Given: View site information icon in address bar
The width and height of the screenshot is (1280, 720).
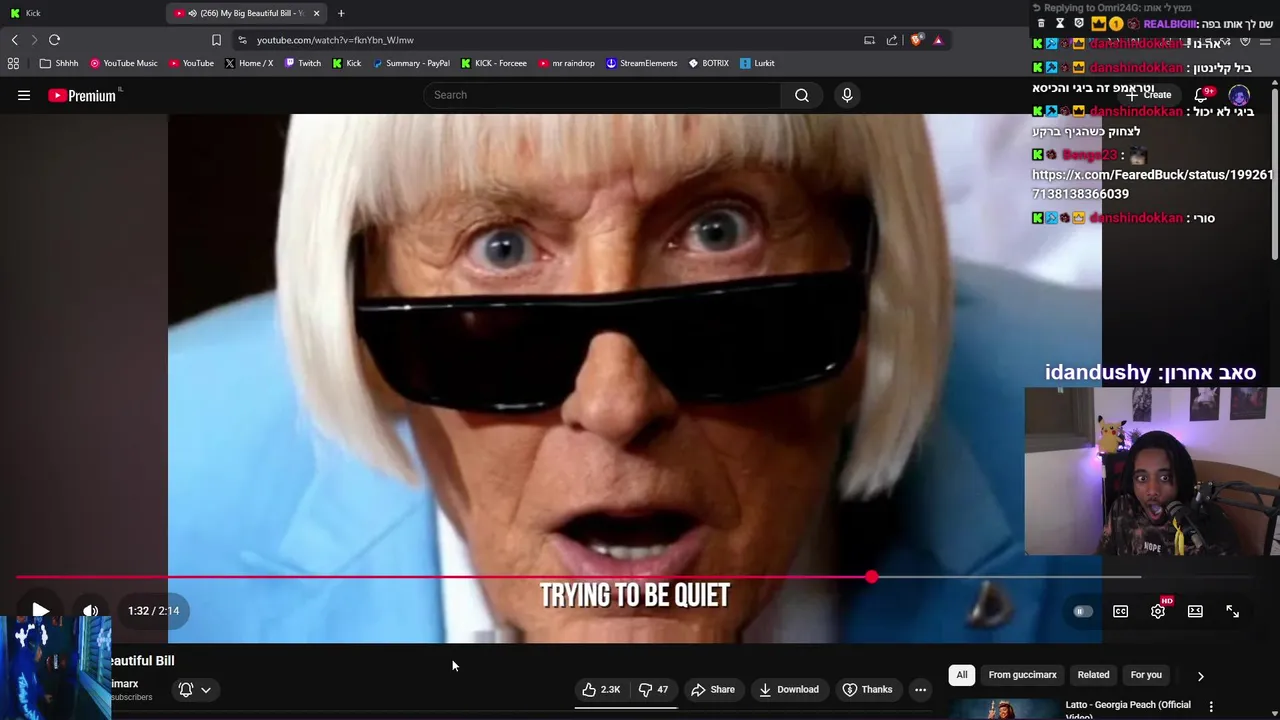Looking at the screenshot, I should coord(242,40).
